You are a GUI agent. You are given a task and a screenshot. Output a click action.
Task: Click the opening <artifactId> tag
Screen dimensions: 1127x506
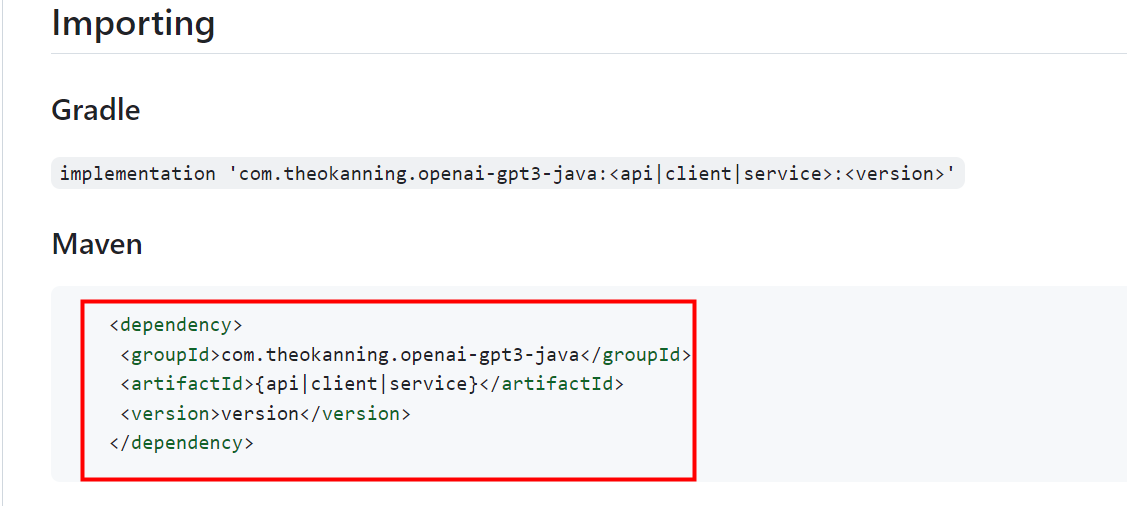pyautogui.click(x=187, y=385)
